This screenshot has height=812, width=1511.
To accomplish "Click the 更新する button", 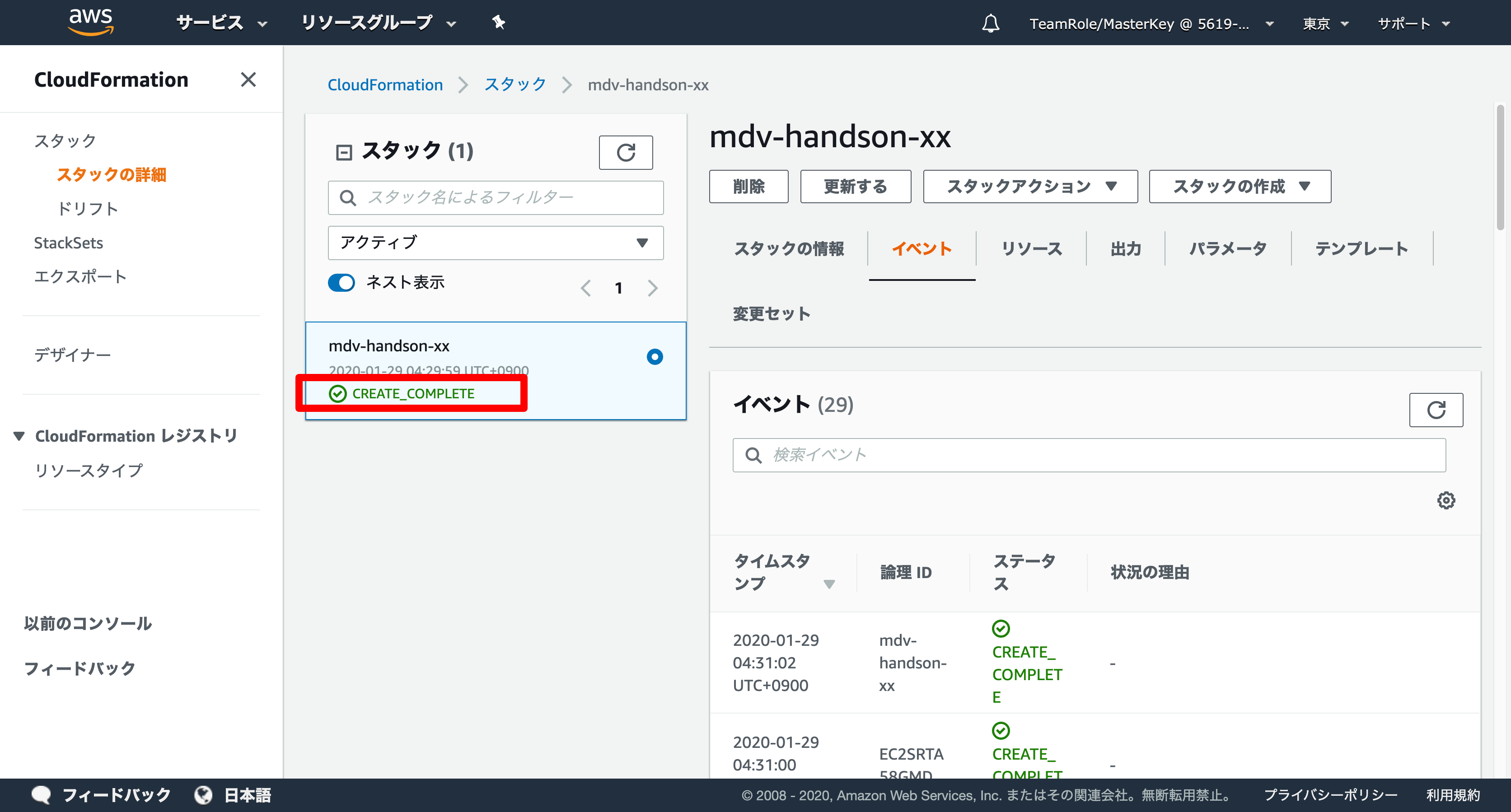I will (x=855, y=187).
